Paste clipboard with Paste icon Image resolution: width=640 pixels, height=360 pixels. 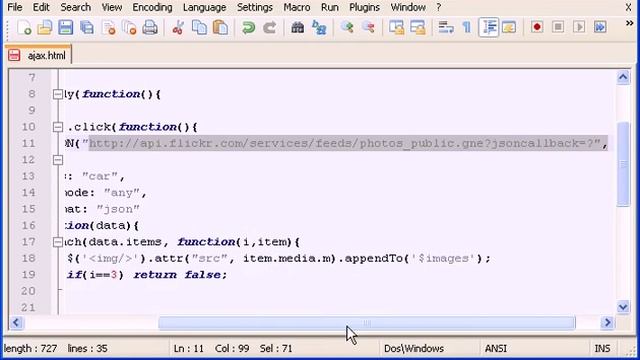220,28
